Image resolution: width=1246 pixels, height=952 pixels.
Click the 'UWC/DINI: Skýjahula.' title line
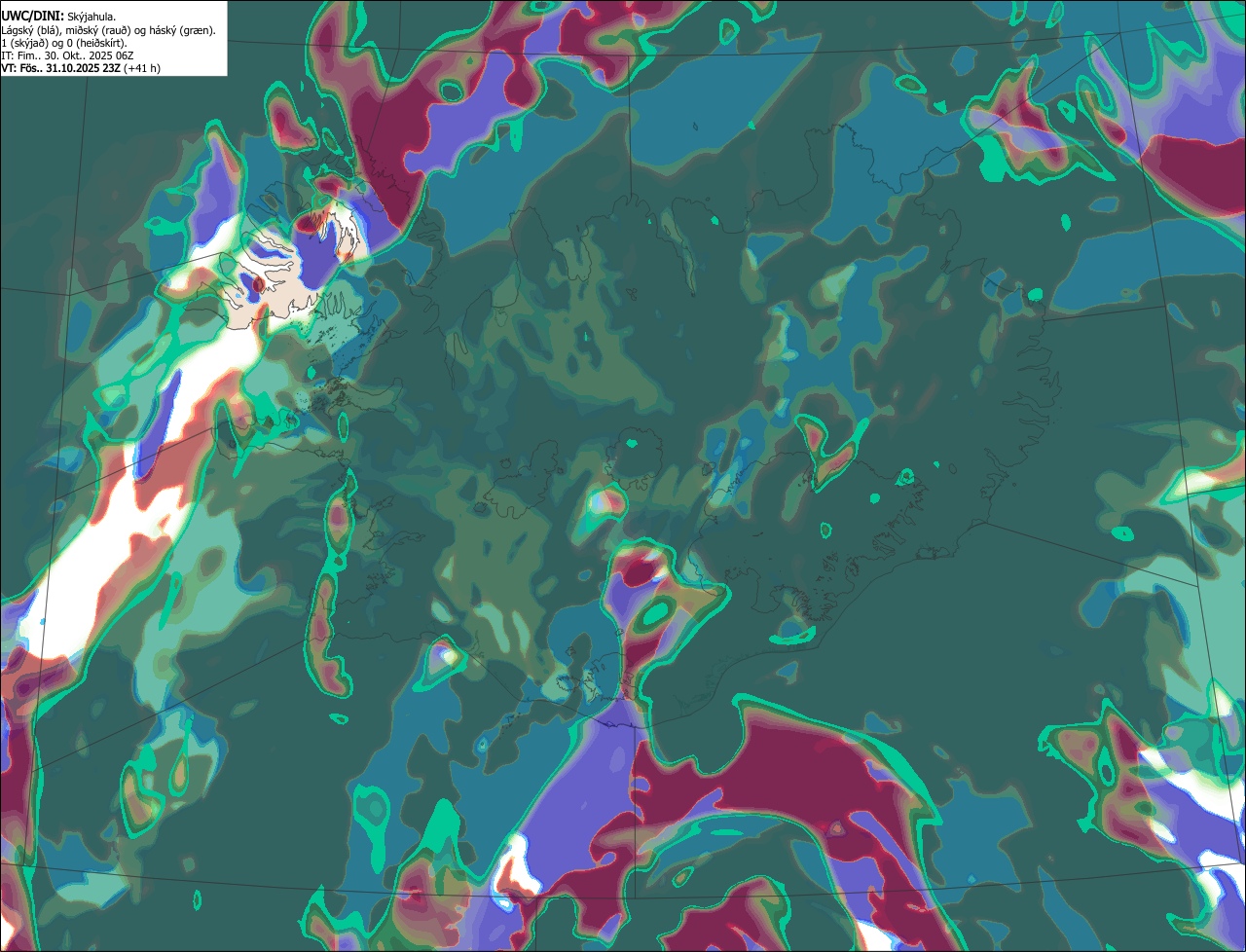(x=58, y=16)
